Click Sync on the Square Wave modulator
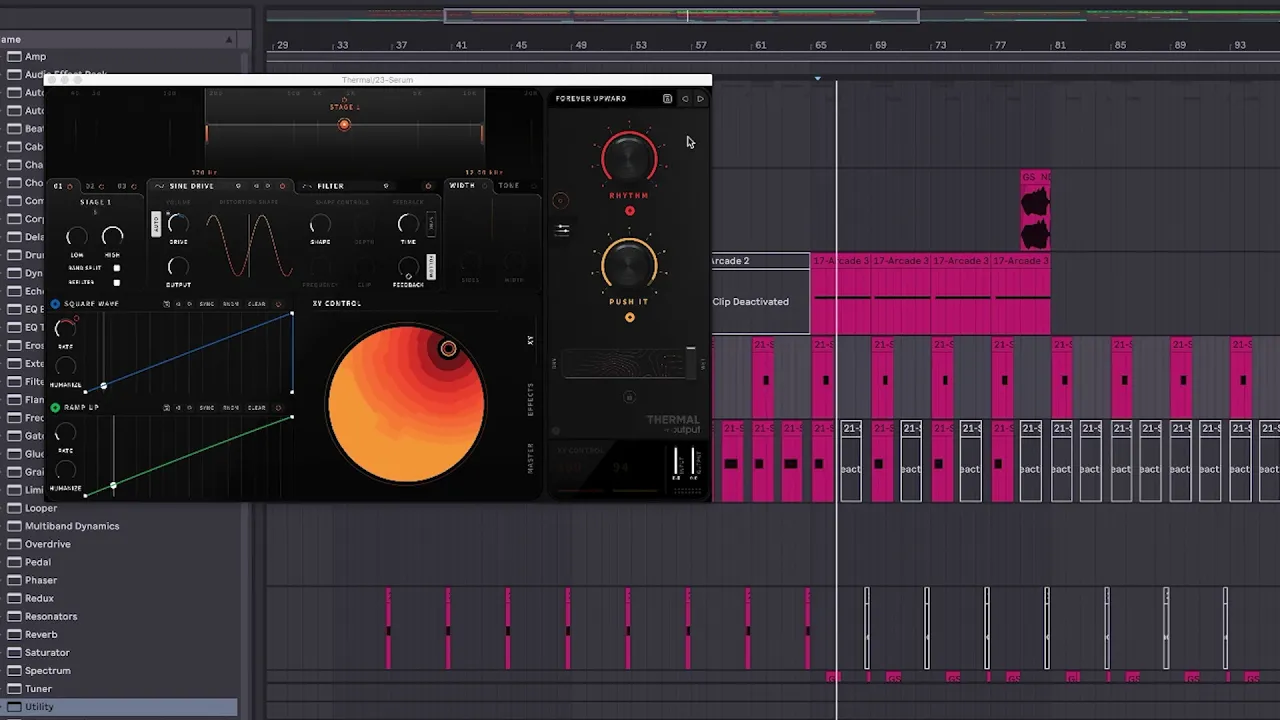Image resolution: width=1280 pixels, height=720 pixels. [206, 304]
